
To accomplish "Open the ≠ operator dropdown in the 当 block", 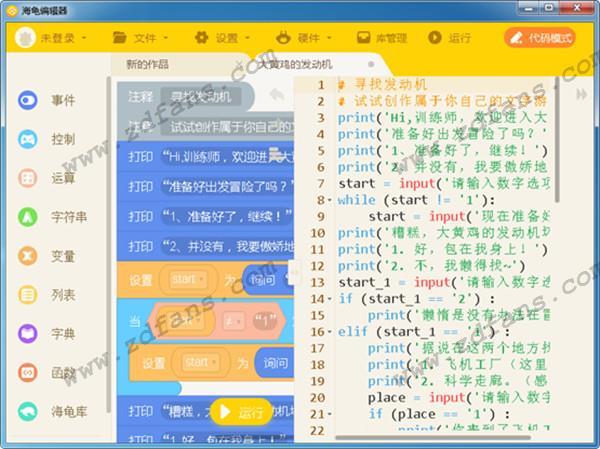I will (232, 321).
